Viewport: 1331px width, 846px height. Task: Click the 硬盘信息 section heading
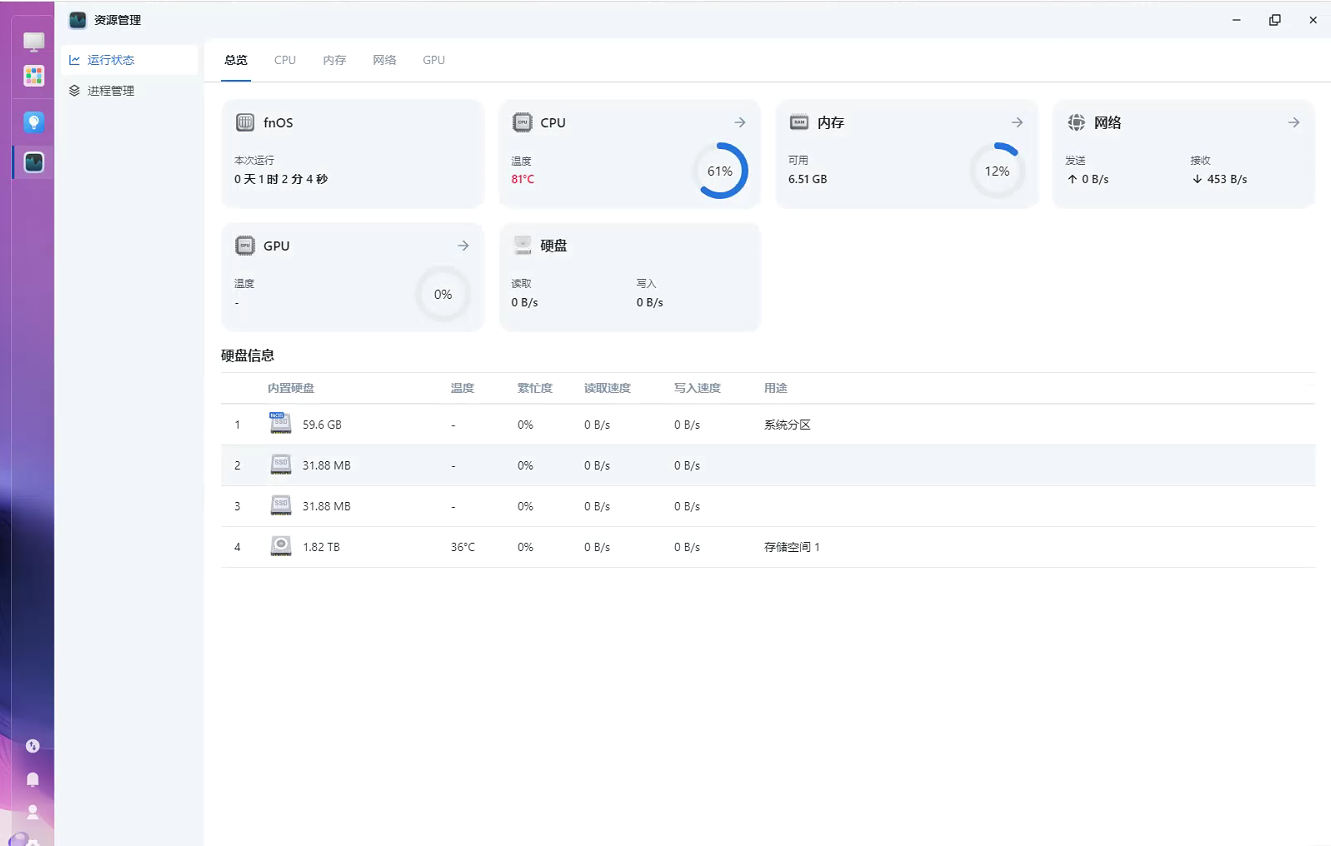coord(248,355)
